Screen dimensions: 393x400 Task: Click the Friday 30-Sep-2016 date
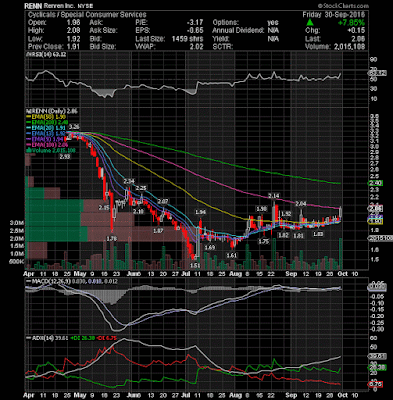(333, 15)
